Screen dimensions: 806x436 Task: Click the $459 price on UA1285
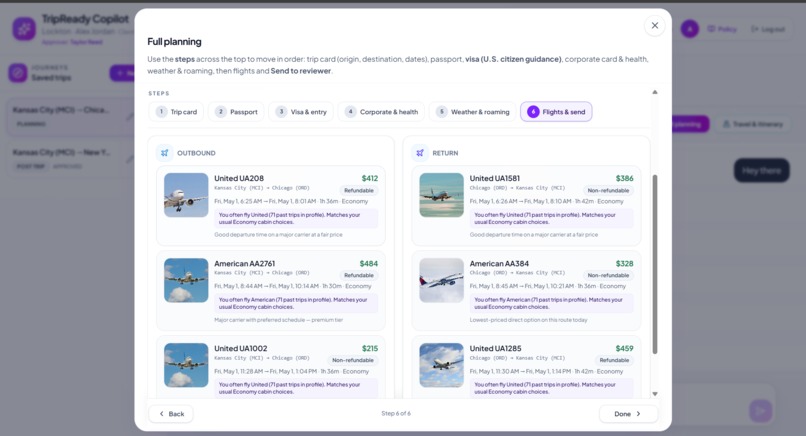625,348
